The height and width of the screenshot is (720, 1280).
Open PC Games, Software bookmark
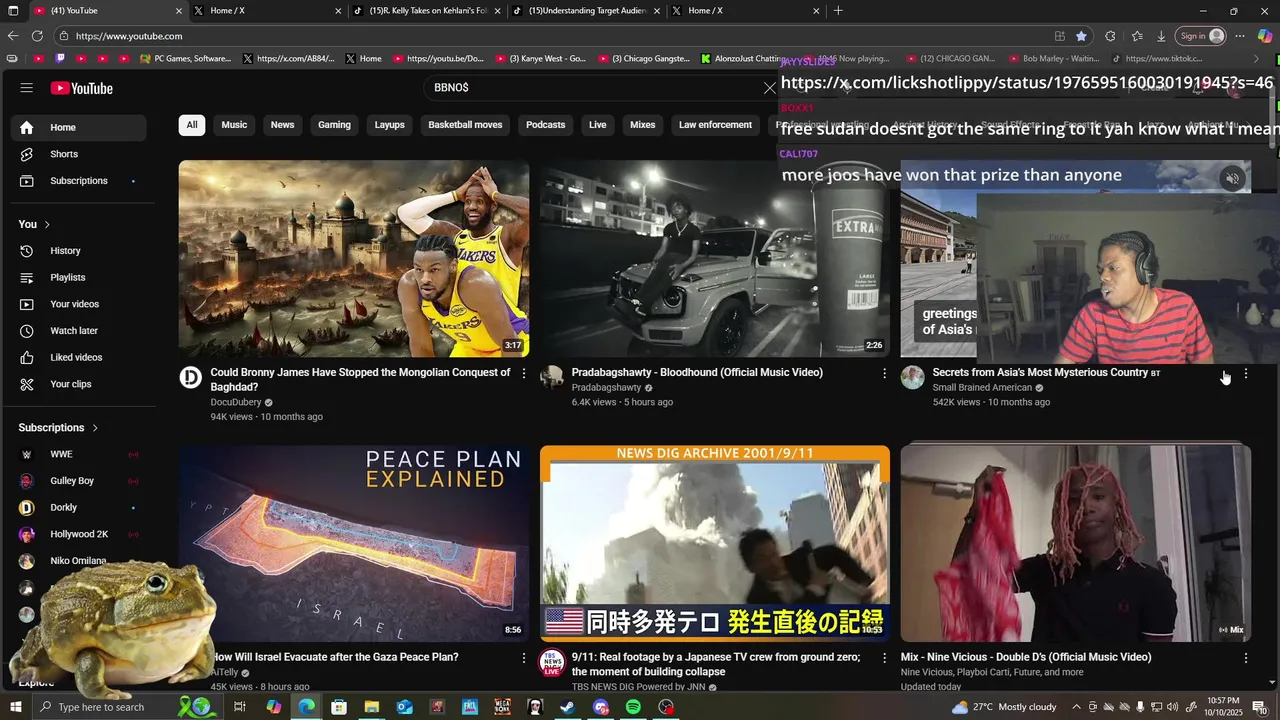(185, 59)
